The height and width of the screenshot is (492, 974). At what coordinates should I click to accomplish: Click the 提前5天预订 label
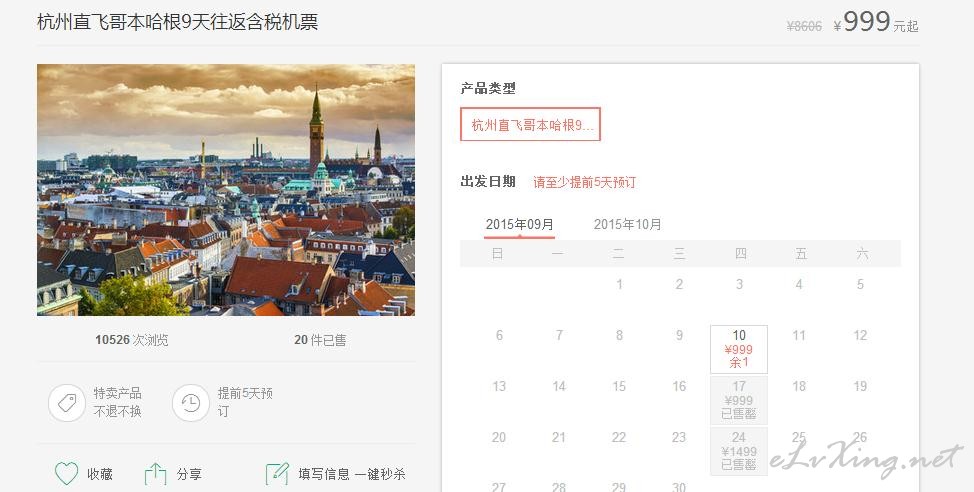coord(245,403)
